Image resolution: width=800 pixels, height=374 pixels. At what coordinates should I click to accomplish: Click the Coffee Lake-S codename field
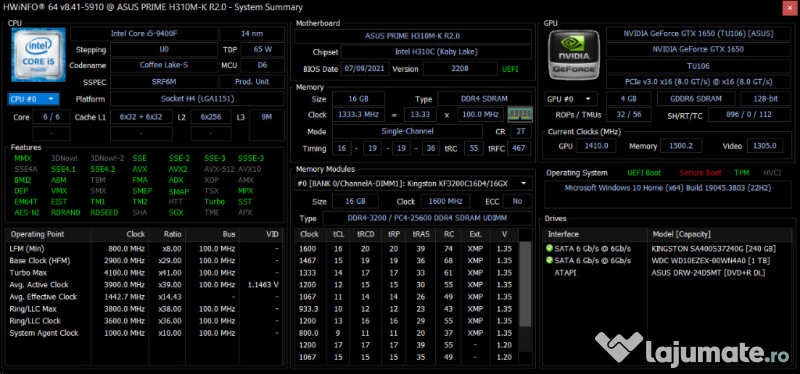pos(163,65)
